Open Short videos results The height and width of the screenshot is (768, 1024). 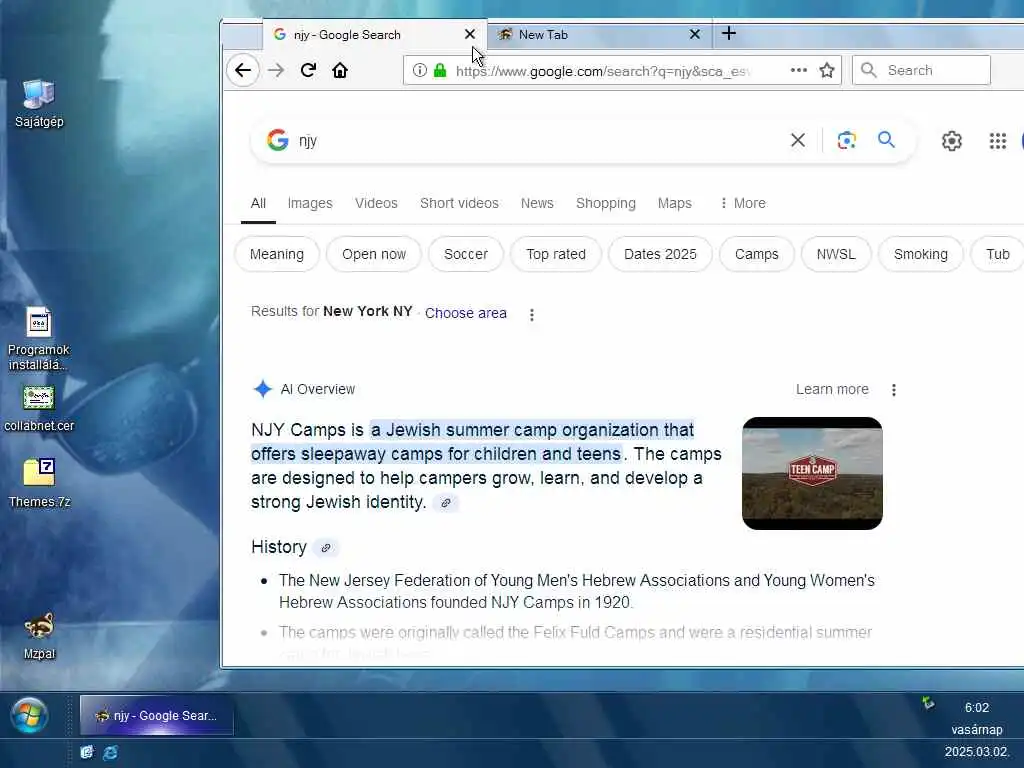click(459, 203)
